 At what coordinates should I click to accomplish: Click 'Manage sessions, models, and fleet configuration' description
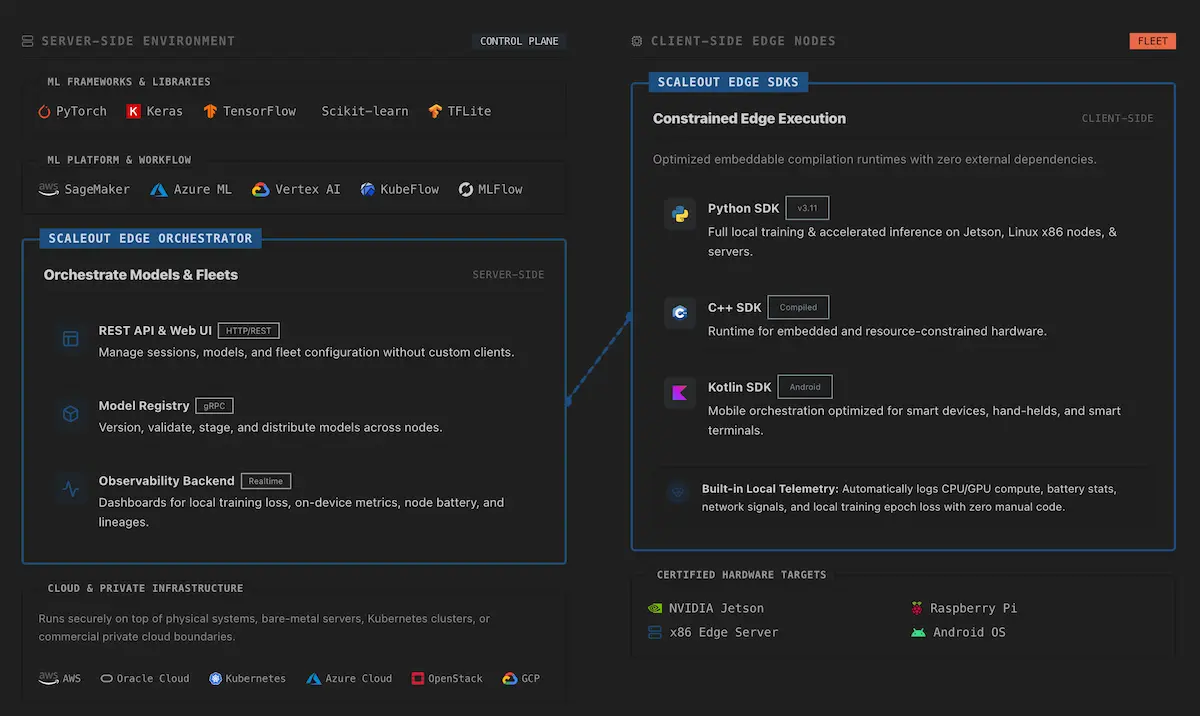(x=306, y=352)
